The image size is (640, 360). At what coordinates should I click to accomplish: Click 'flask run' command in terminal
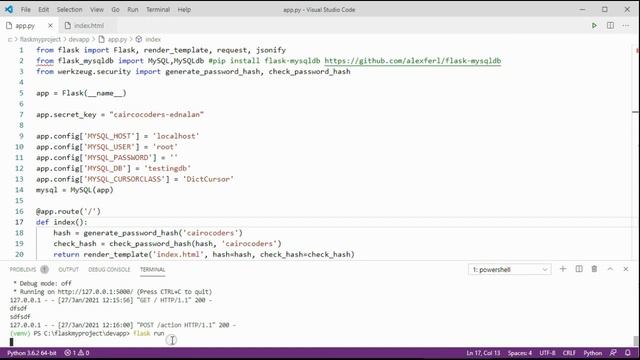pos(149,333)
